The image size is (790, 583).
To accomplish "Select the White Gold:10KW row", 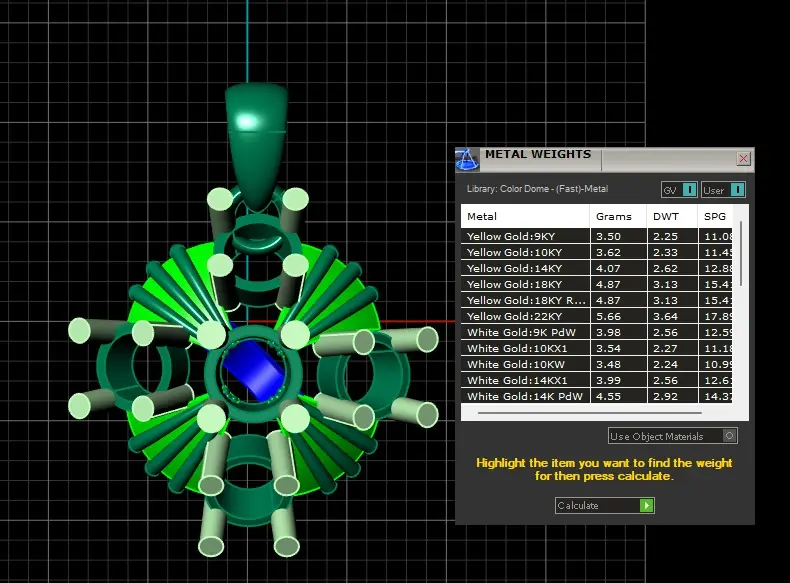I will (597, 364).
